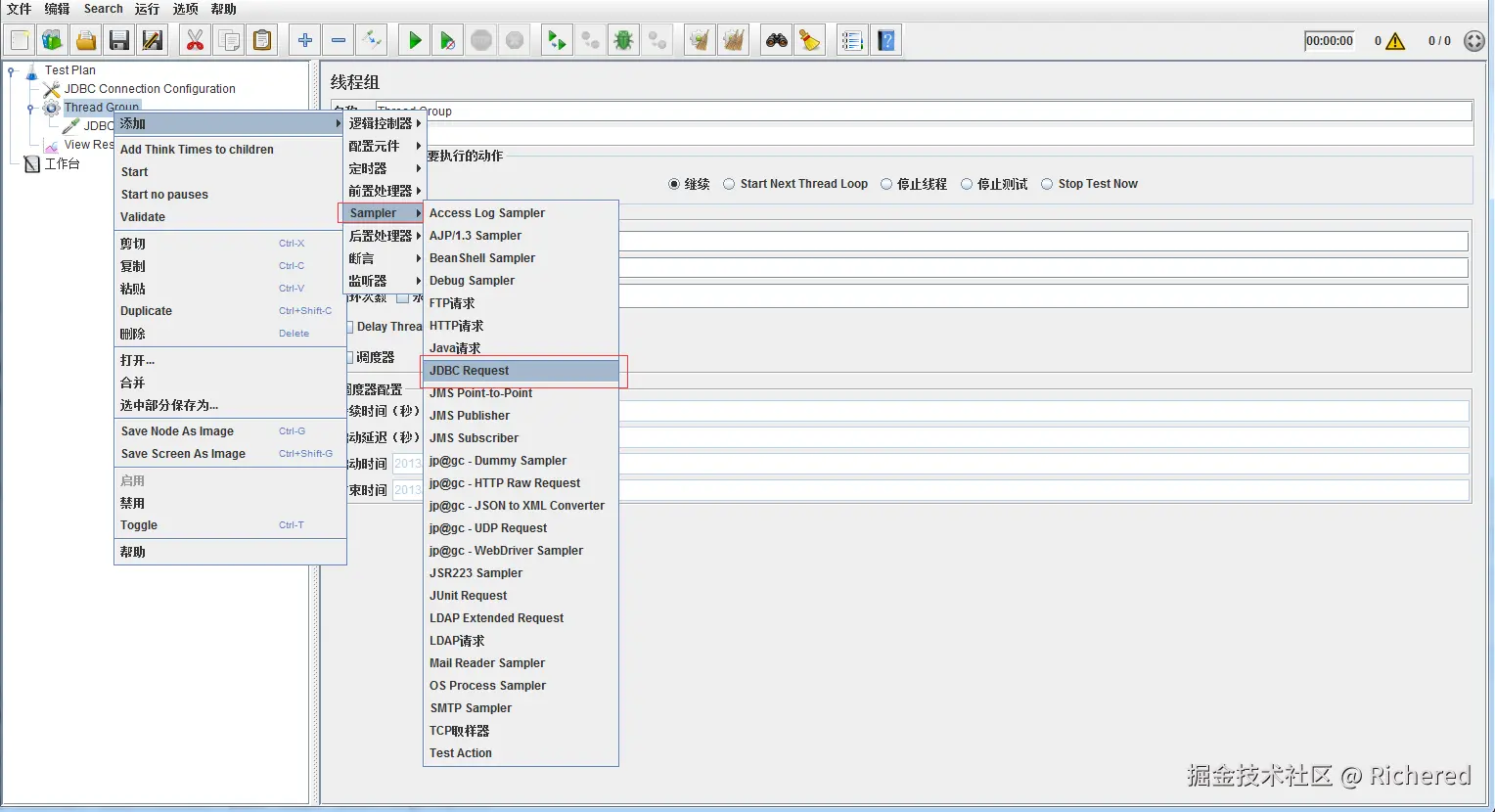
Task: Click Add Think Times to children
Action: click(x=197, y=150)
